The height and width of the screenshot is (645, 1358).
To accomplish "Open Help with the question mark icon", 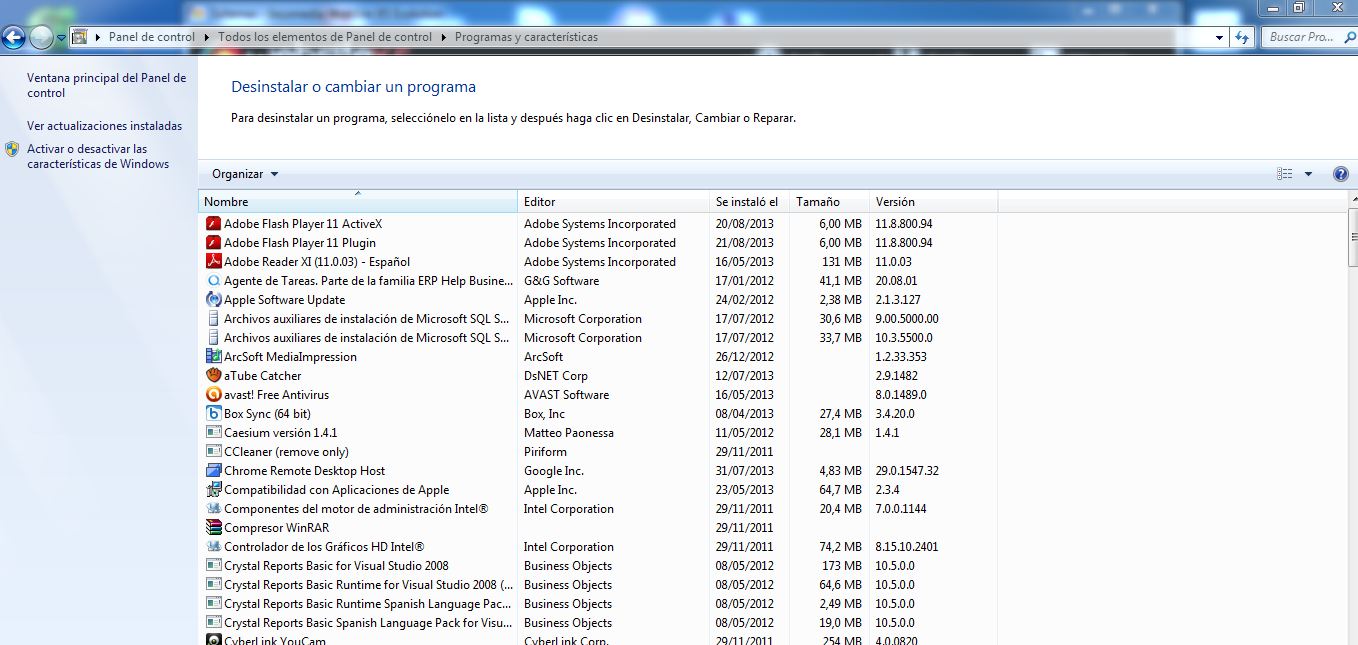I will tap(1340, 173).
